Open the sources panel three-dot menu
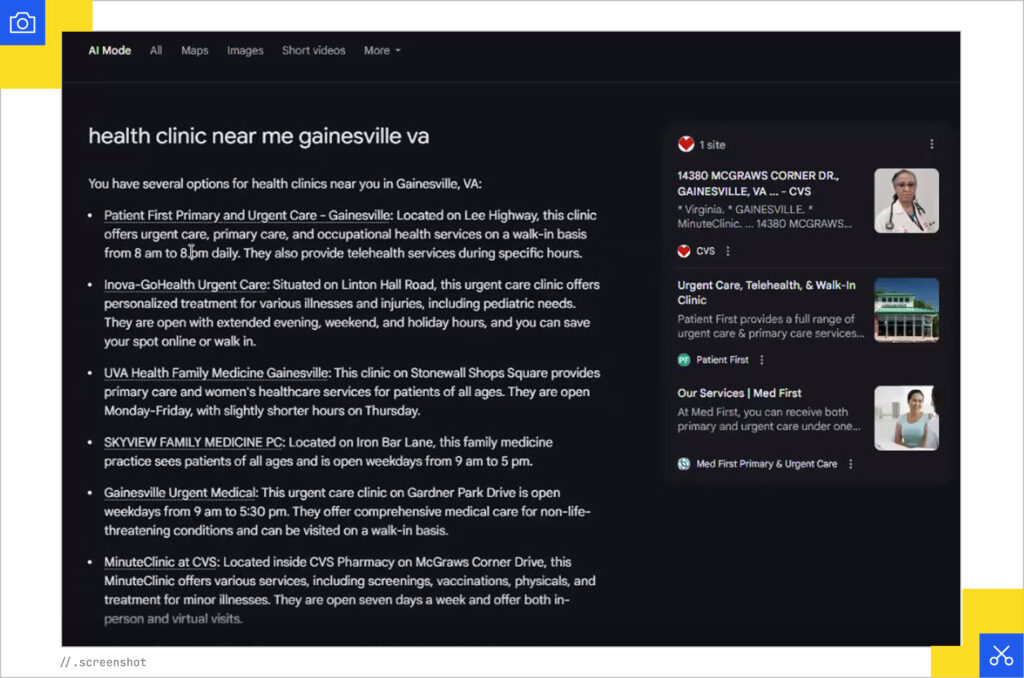This screenshot has width=1024, height=678. [x=931, y=144]
